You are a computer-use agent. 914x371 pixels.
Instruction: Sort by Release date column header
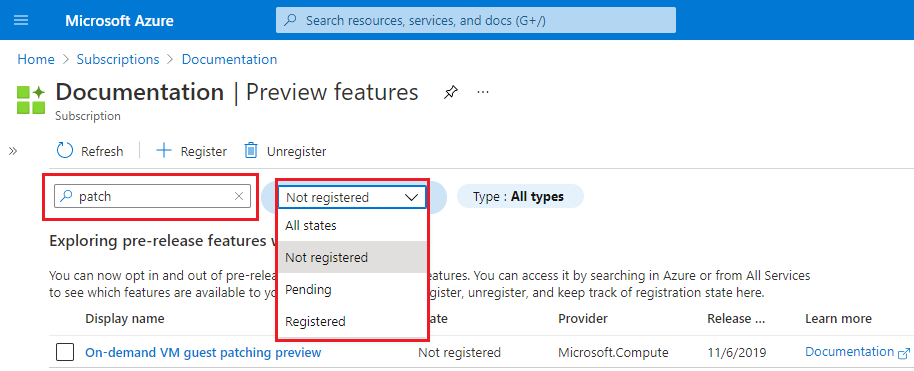click(736, 318)
